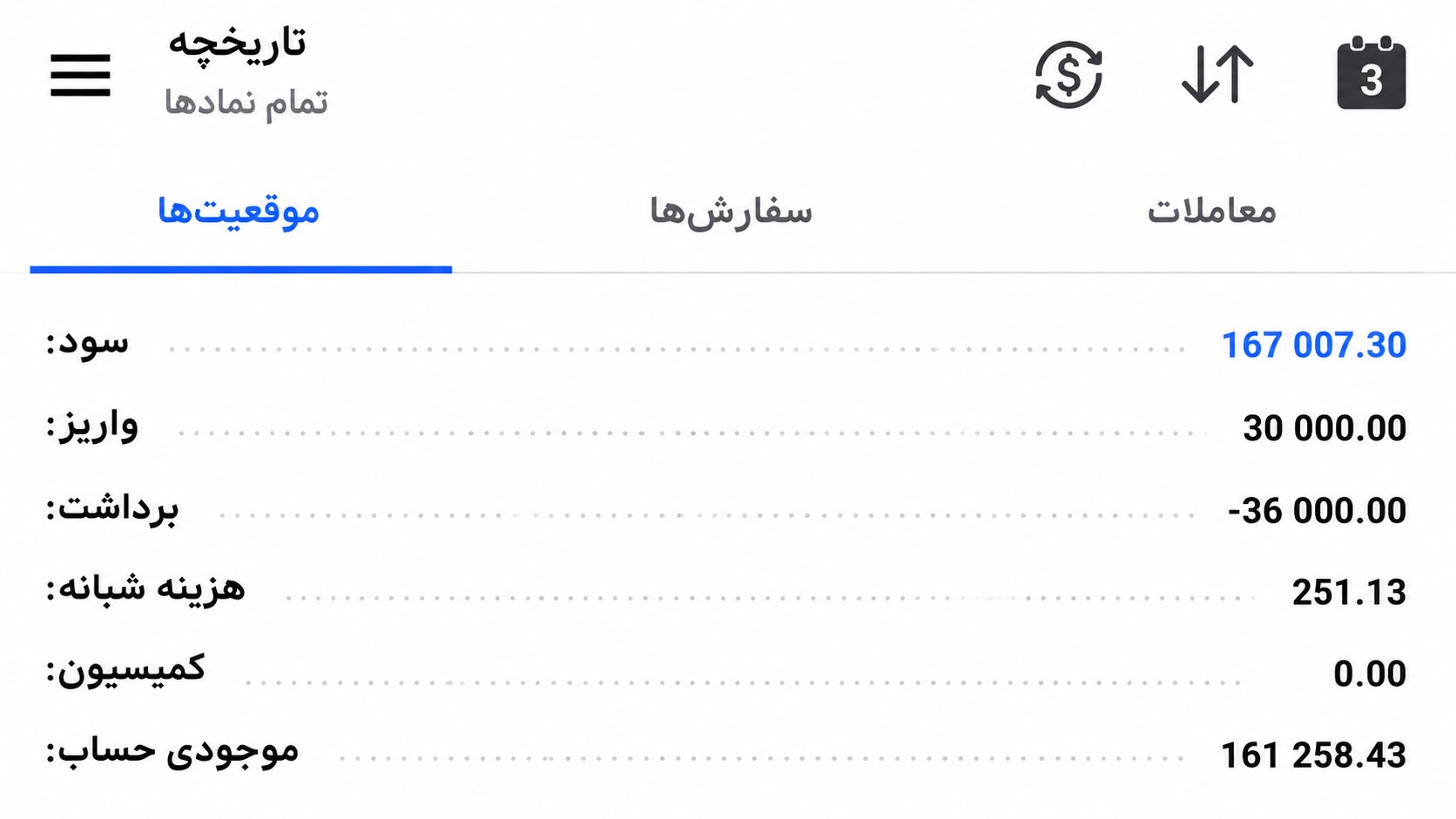The image size is (1456, 819).
Task: Select the هزینه شبانه swap label
Action: click(x=145, y=589)
